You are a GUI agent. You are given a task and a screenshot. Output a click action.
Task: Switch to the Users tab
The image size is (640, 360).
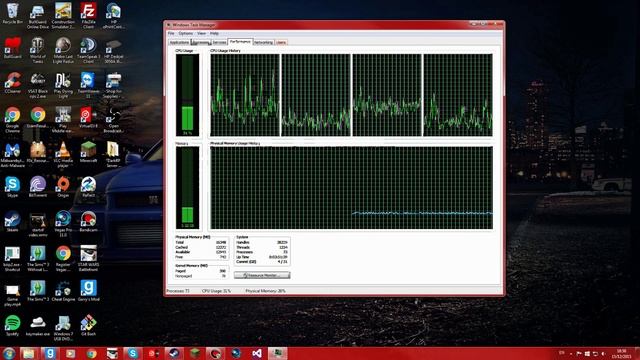coord(281,42)
